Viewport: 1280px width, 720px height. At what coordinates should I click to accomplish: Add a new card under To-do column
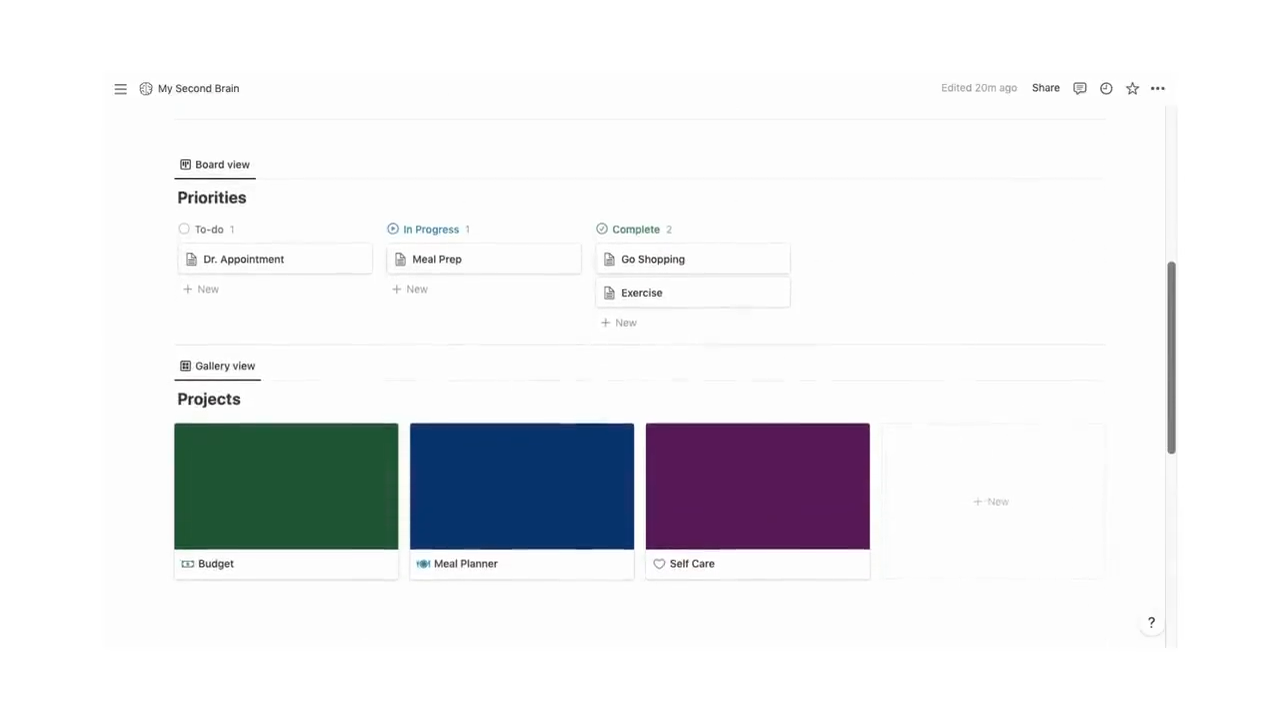pos(200,289)
